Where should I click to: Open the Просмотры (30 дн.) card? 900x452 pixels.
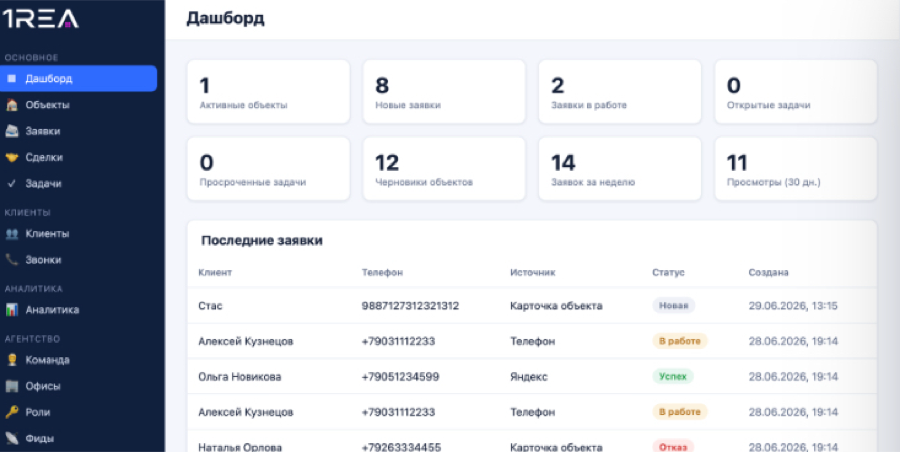(x=796, y=169)
